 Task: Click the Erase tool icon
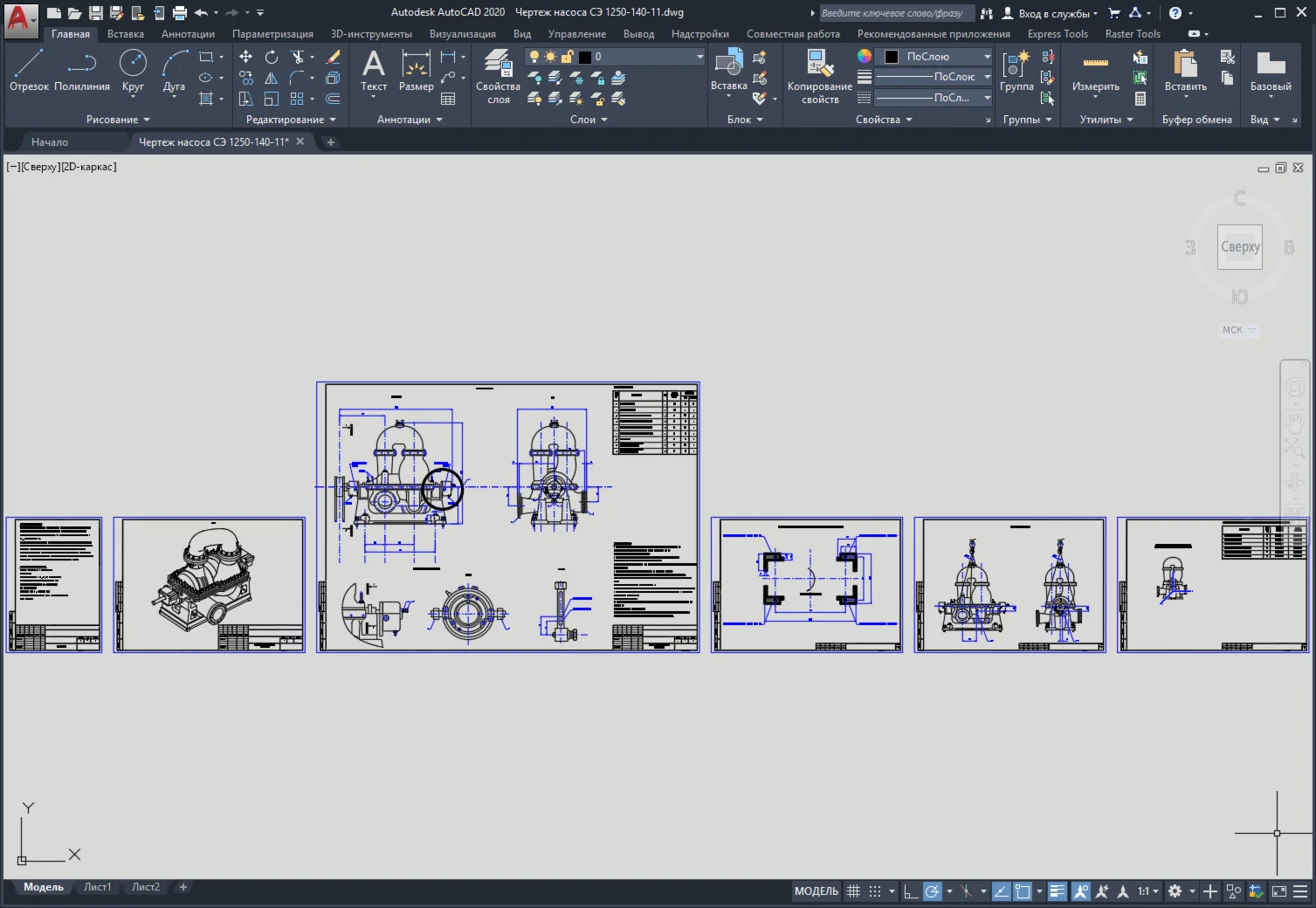tap(334, 57)
